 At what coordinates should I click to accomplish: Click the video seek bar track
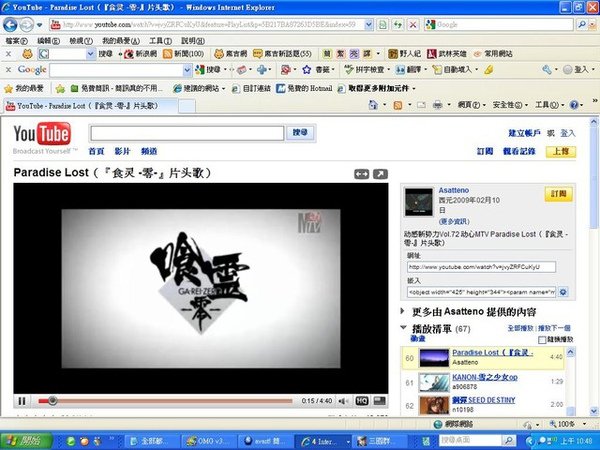pos(165,401)
